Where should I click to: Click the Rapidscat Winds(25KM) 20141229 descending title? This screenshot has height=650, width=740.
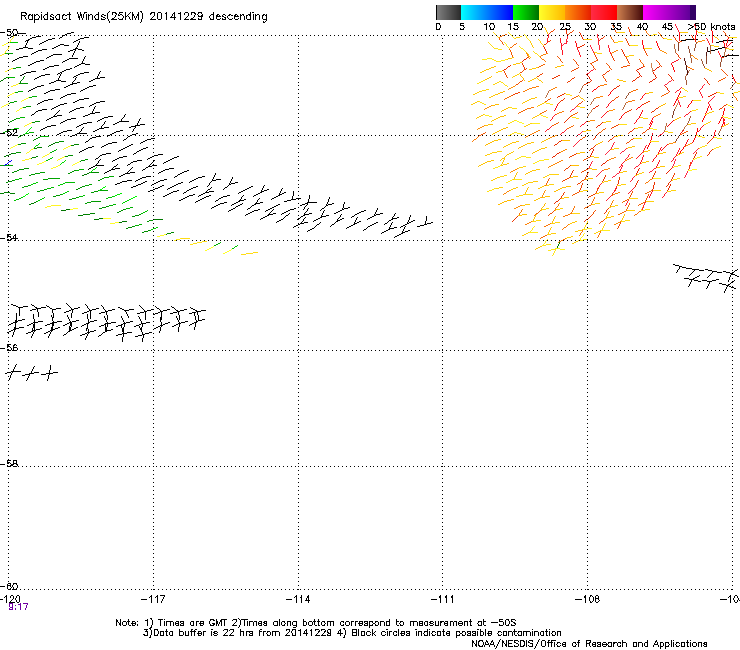click(143, 17)
